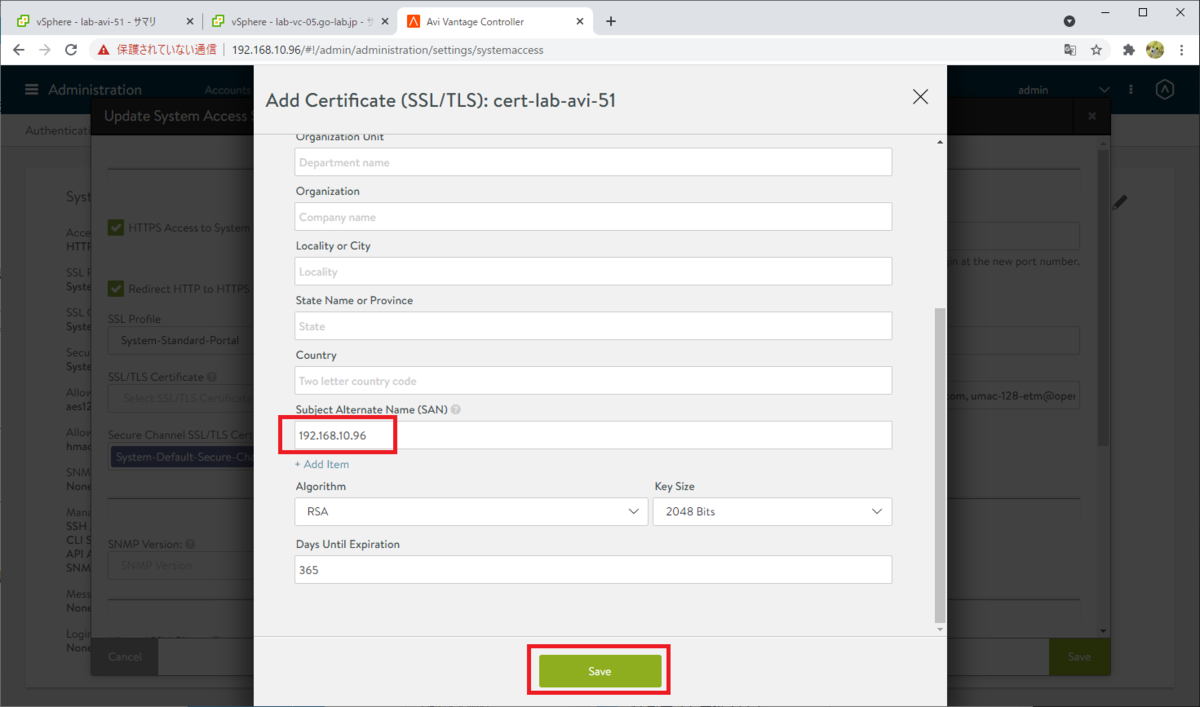Click the address bar URL
The height and width of the screenshot is (707, 1200).
tap(388, 49)
